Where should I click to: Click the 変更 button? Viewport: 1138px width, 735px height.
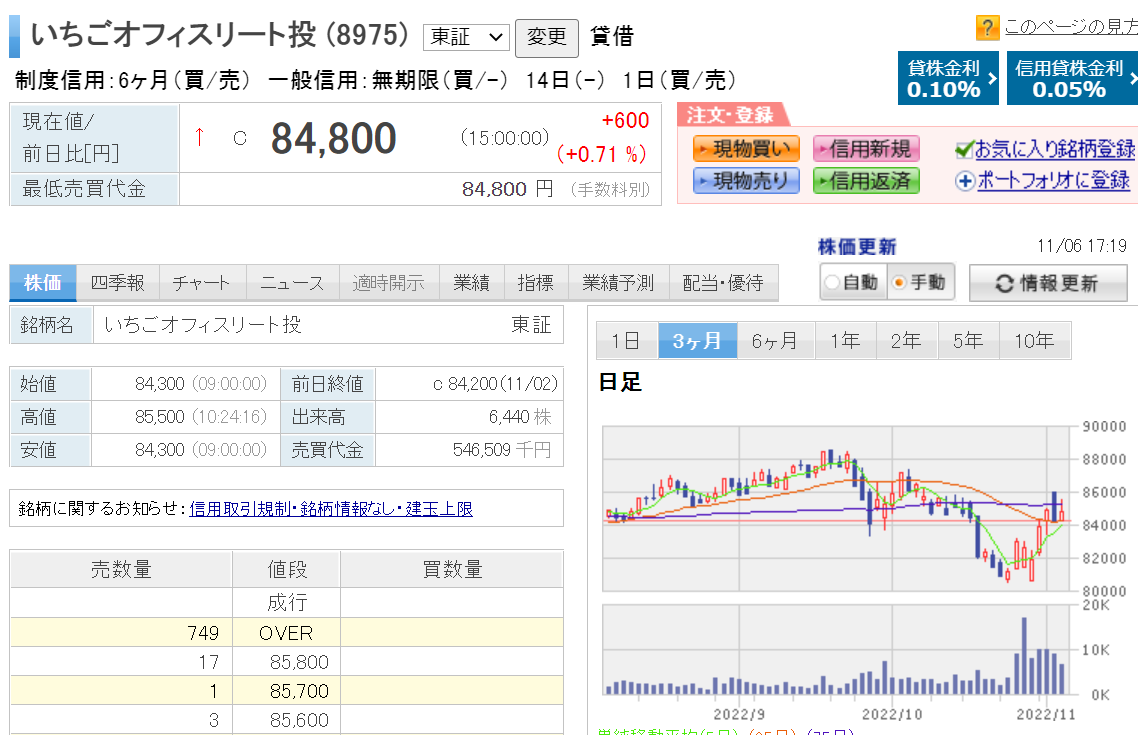[x=547, y=38]
